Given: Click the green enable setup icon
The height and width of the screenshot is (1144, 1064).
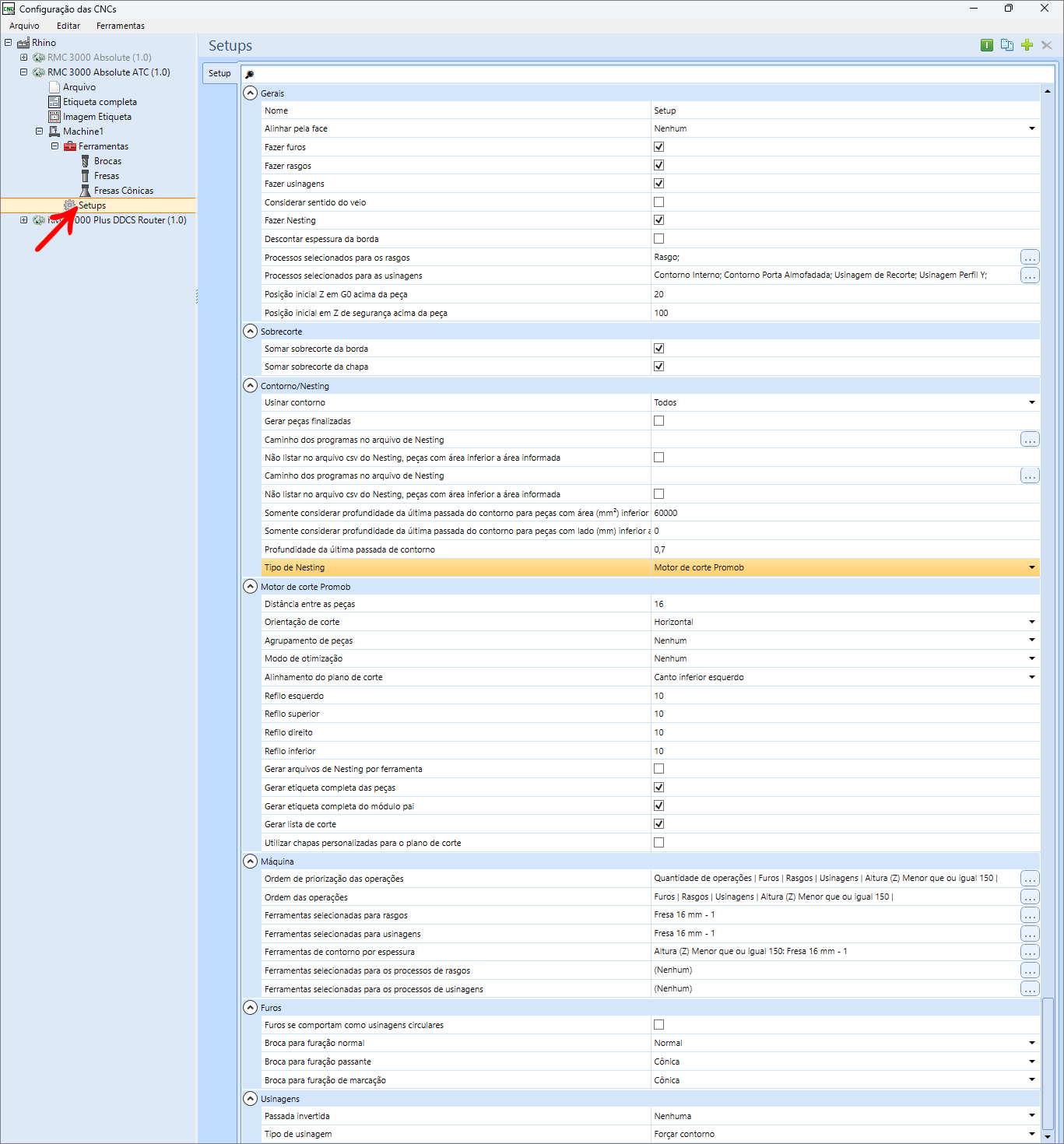Looking at the screenshot, I should click(987, 45).
